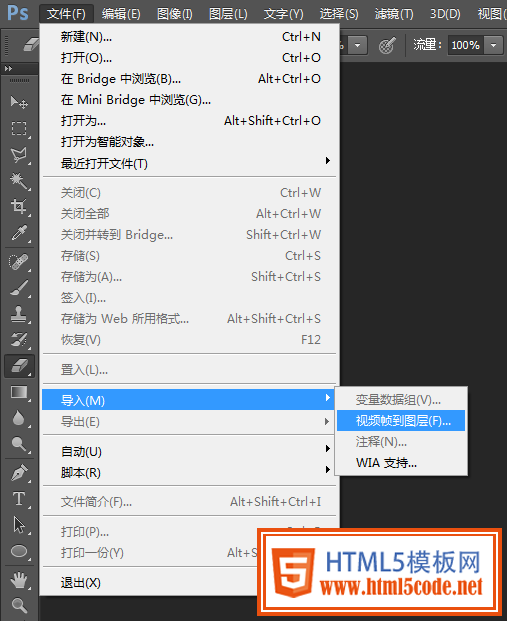Screen dimensions: 507x621
Task: Expand 导出(E) submenu
Action: point(189,421)
